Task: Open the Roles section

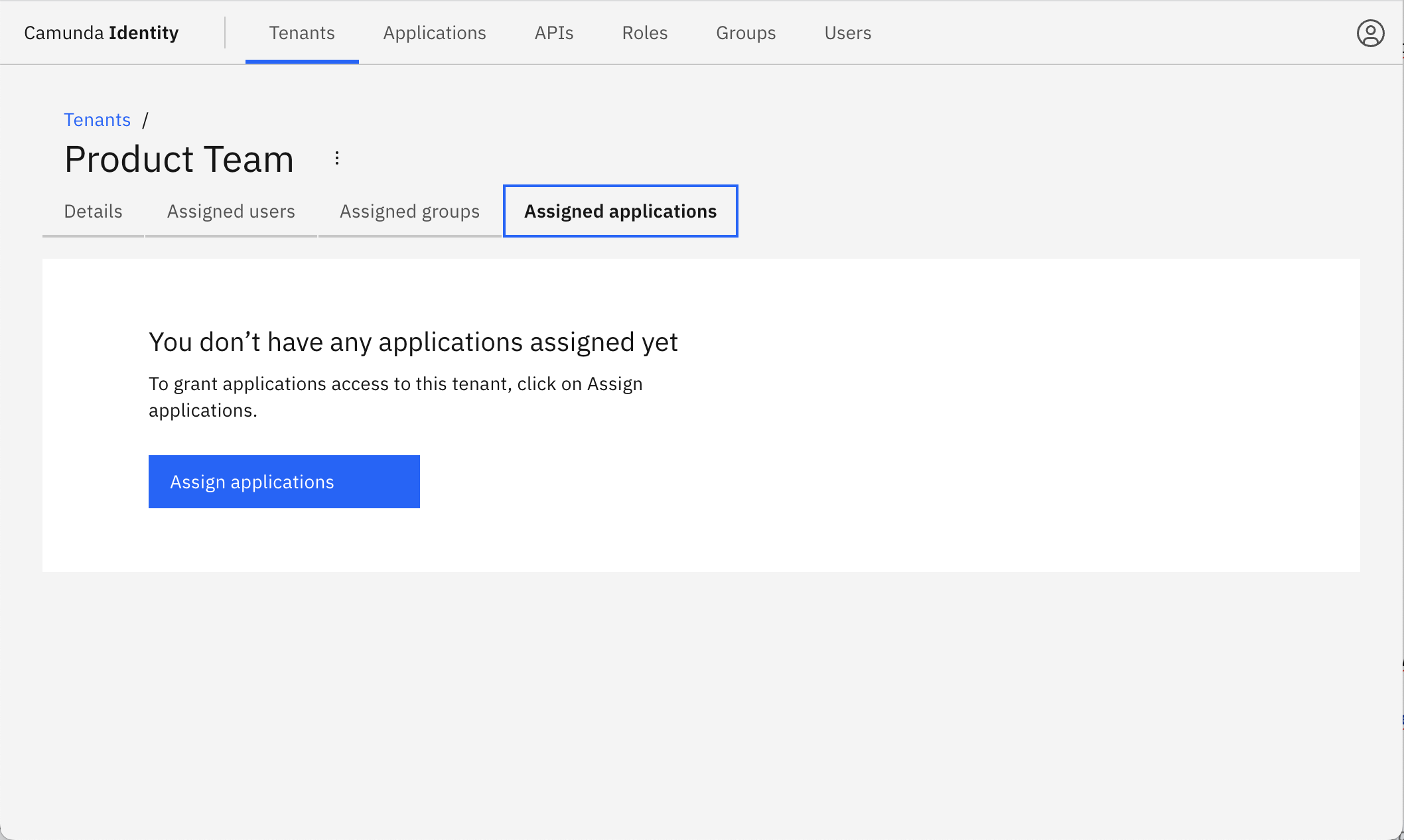Action: click(644, 33)
